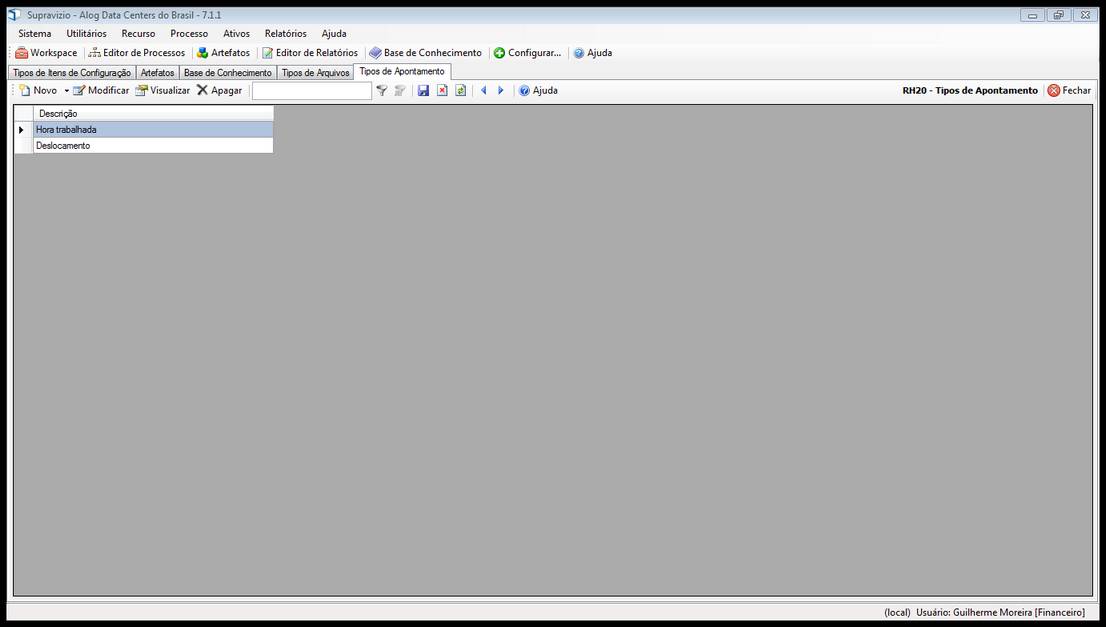Viewport: 1106px width, 627px height.
Task: Open Ajuda in the main toolbar
Action: coord(592,53)
